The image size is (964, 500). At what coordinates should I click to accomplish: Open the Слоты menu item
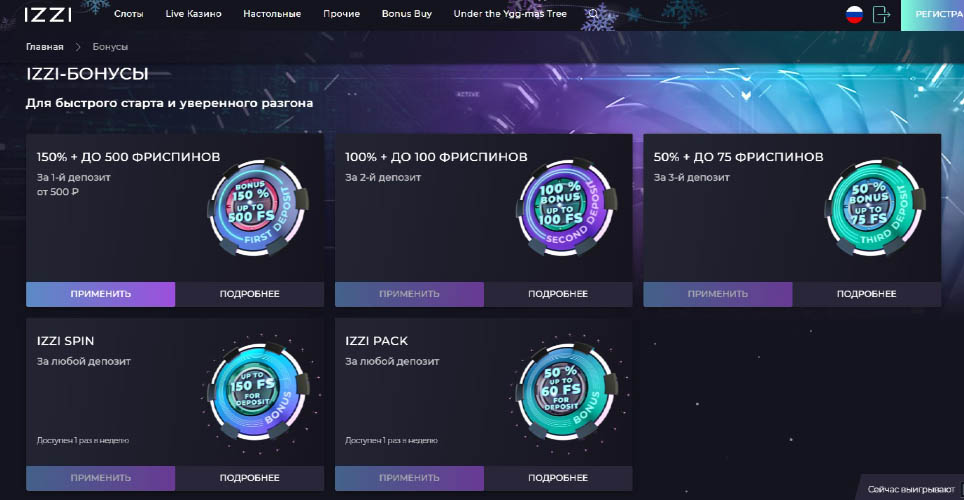(129, 15)
